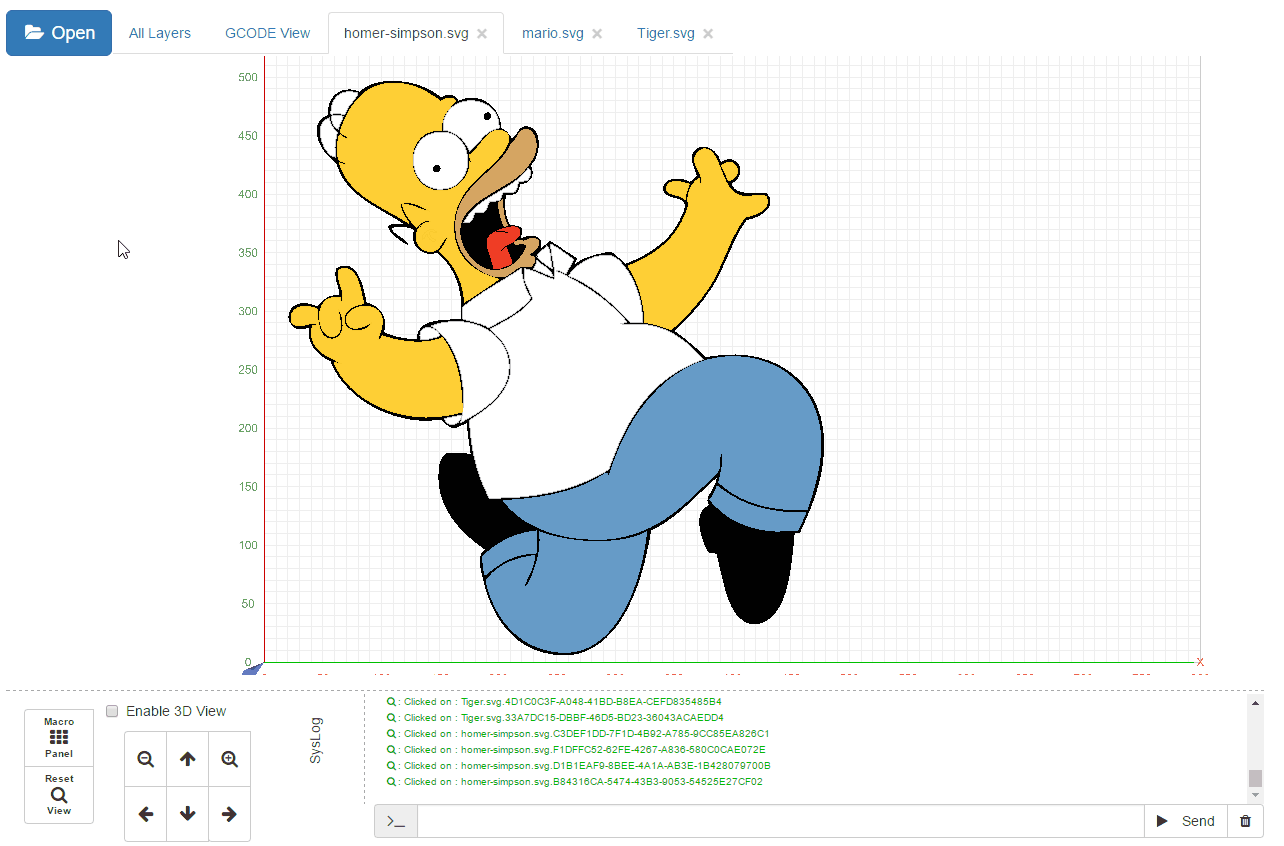This screenshot has height=846, width=1284.
Task: Click the log entry ending in CEFD835485B4
Action: (x=554, y=702)
